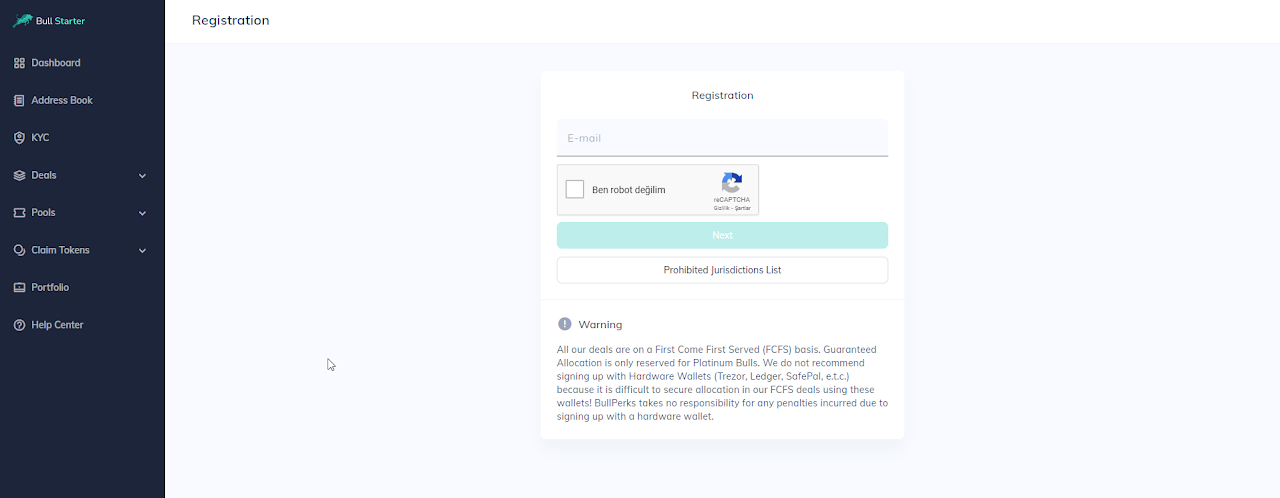Viewport: 1280px width, 498px height.
Task: Expand the Deals submenu chevron
Action: 142,176
